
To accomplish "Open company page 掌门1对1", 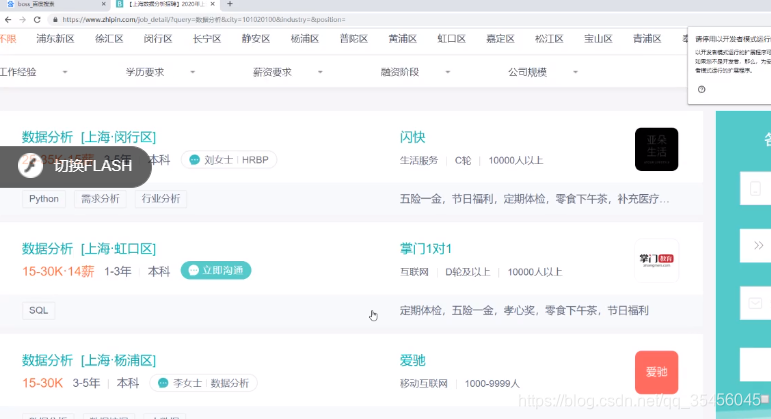I will (425, 249).
